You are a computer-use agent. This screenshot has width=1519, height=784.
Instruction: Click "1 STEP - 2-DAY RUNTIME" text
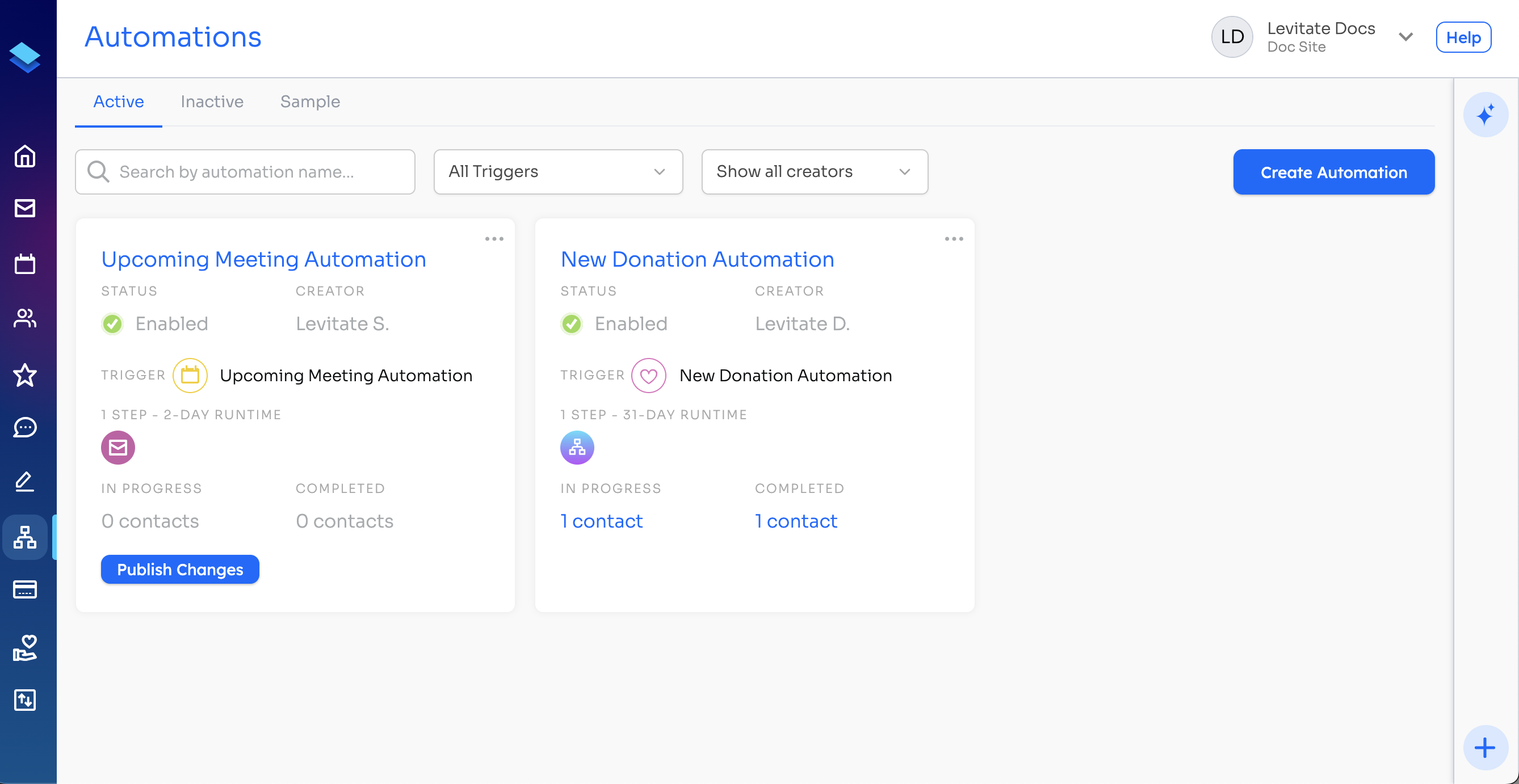click(191, 414)
